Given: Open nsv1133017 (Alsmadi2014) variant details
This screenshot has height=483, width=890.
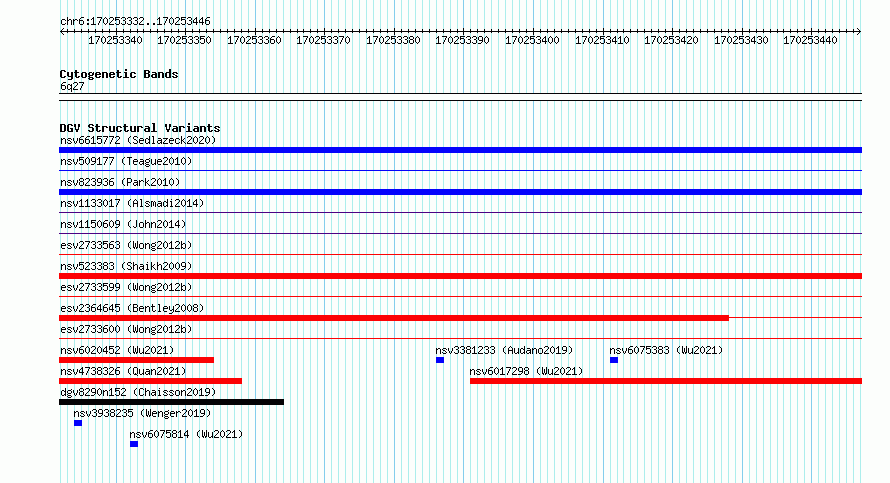Looking at the screenshot, I should pyautogui.click(x=132, y=203).
